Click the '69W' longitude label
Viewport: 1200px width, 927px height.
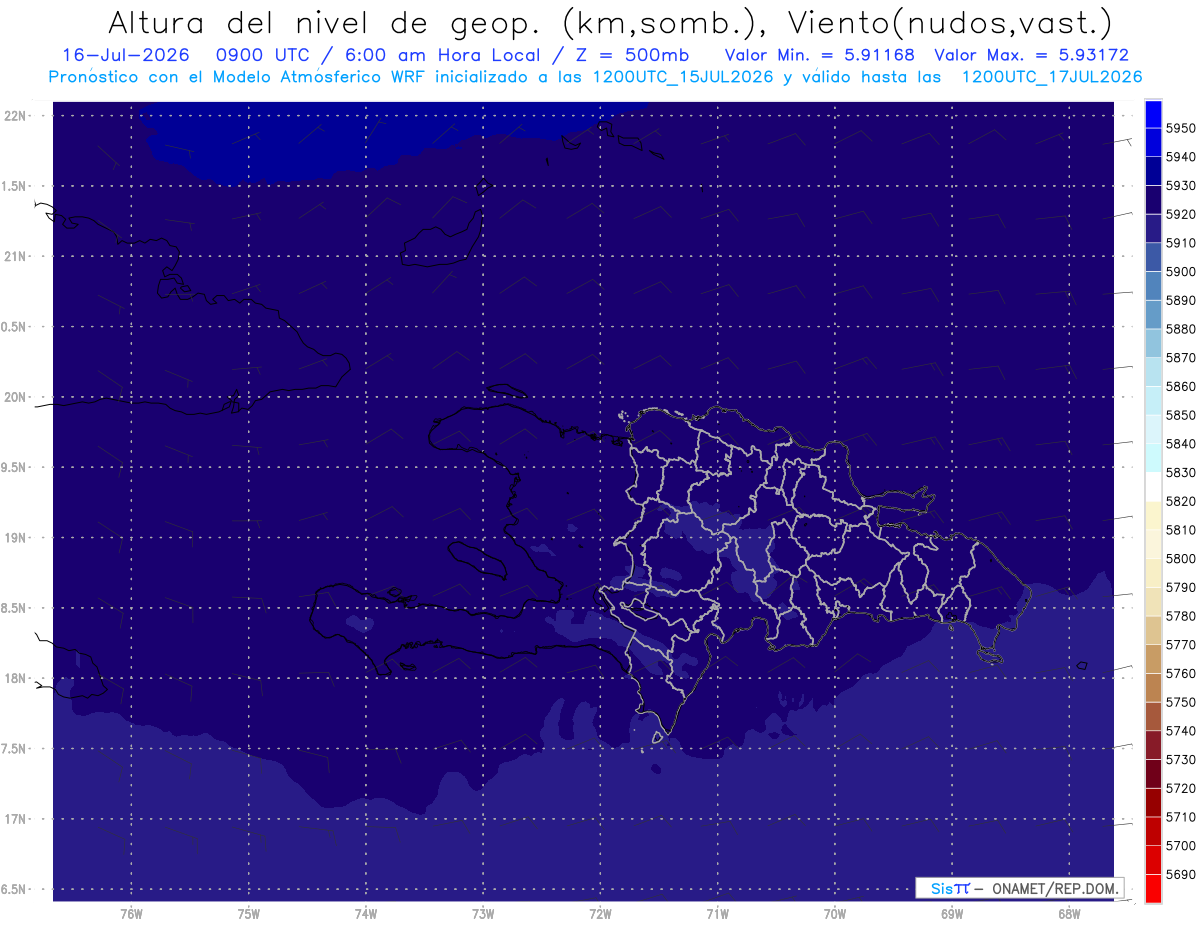(x=952, y=914)
